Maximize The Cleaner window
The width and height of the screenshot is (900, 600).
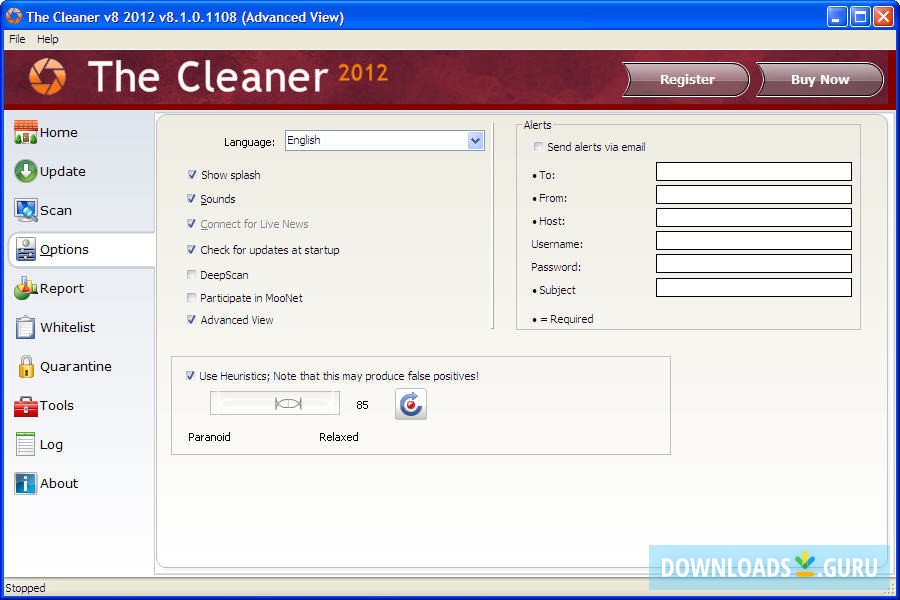click(x=860, y=17)
